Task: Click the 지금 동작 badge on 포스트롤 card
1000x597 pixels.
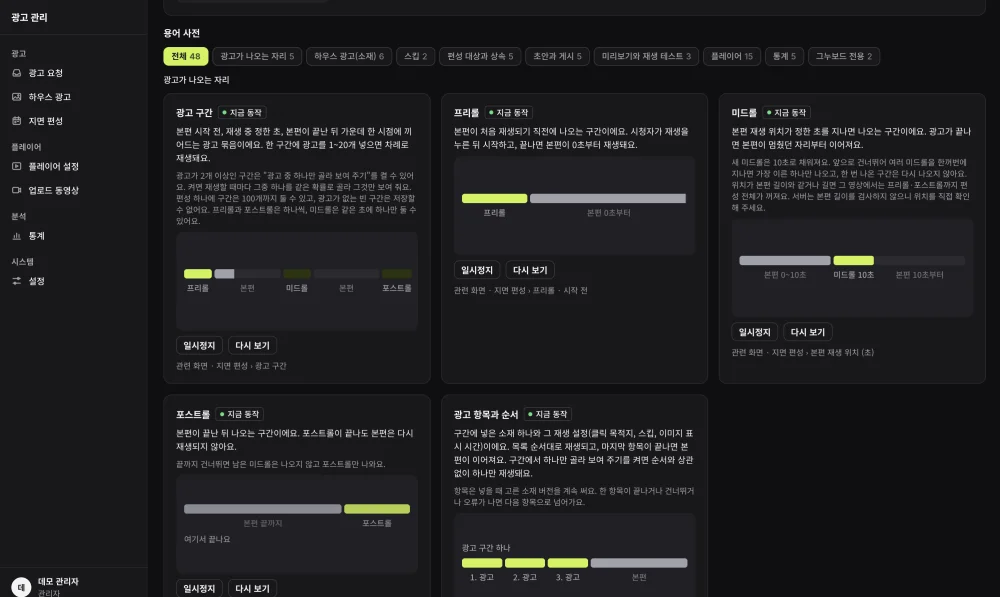Action: (x=240, y=415)
